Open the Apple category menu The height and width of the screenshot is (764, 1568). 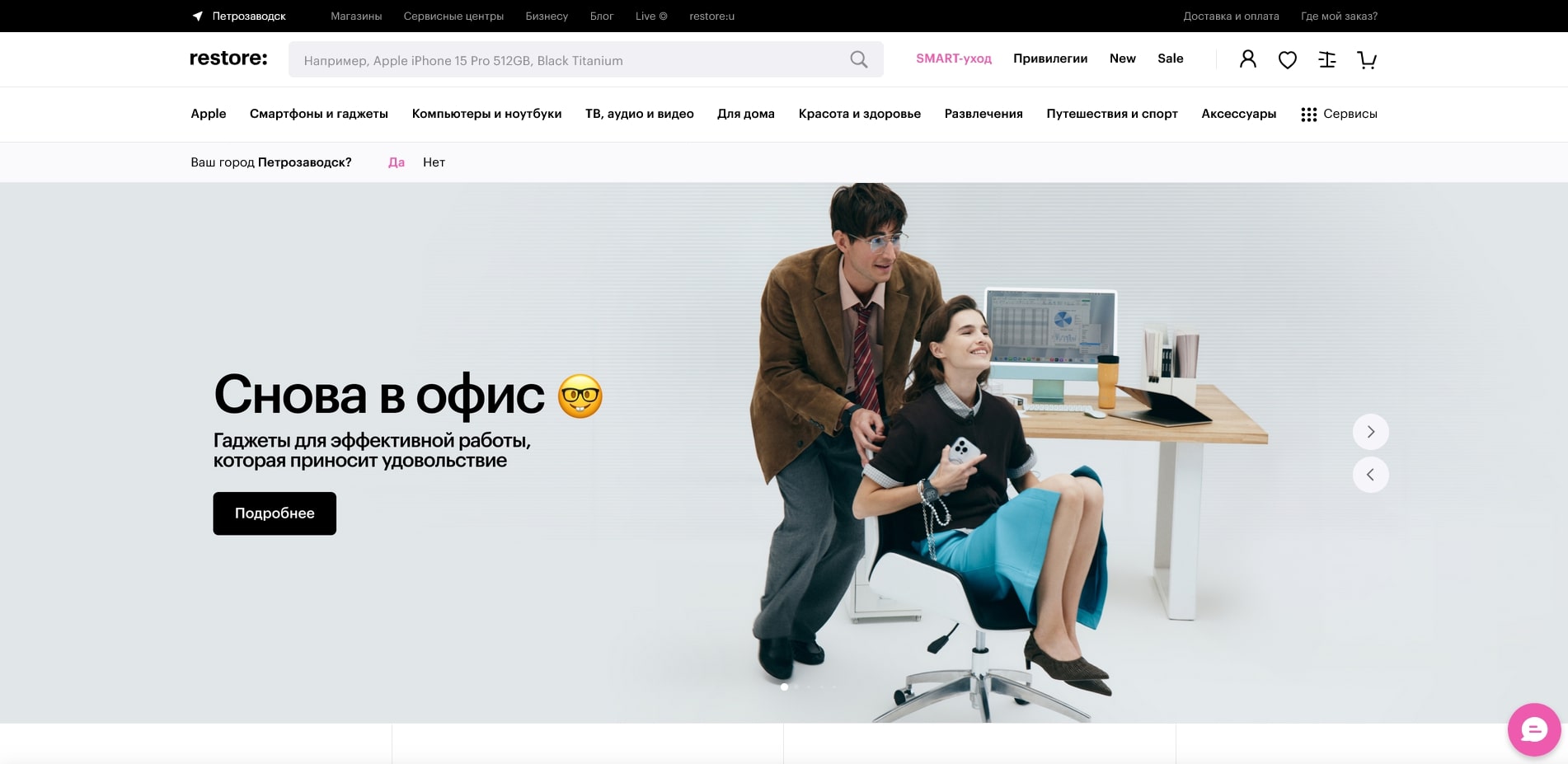208,114
